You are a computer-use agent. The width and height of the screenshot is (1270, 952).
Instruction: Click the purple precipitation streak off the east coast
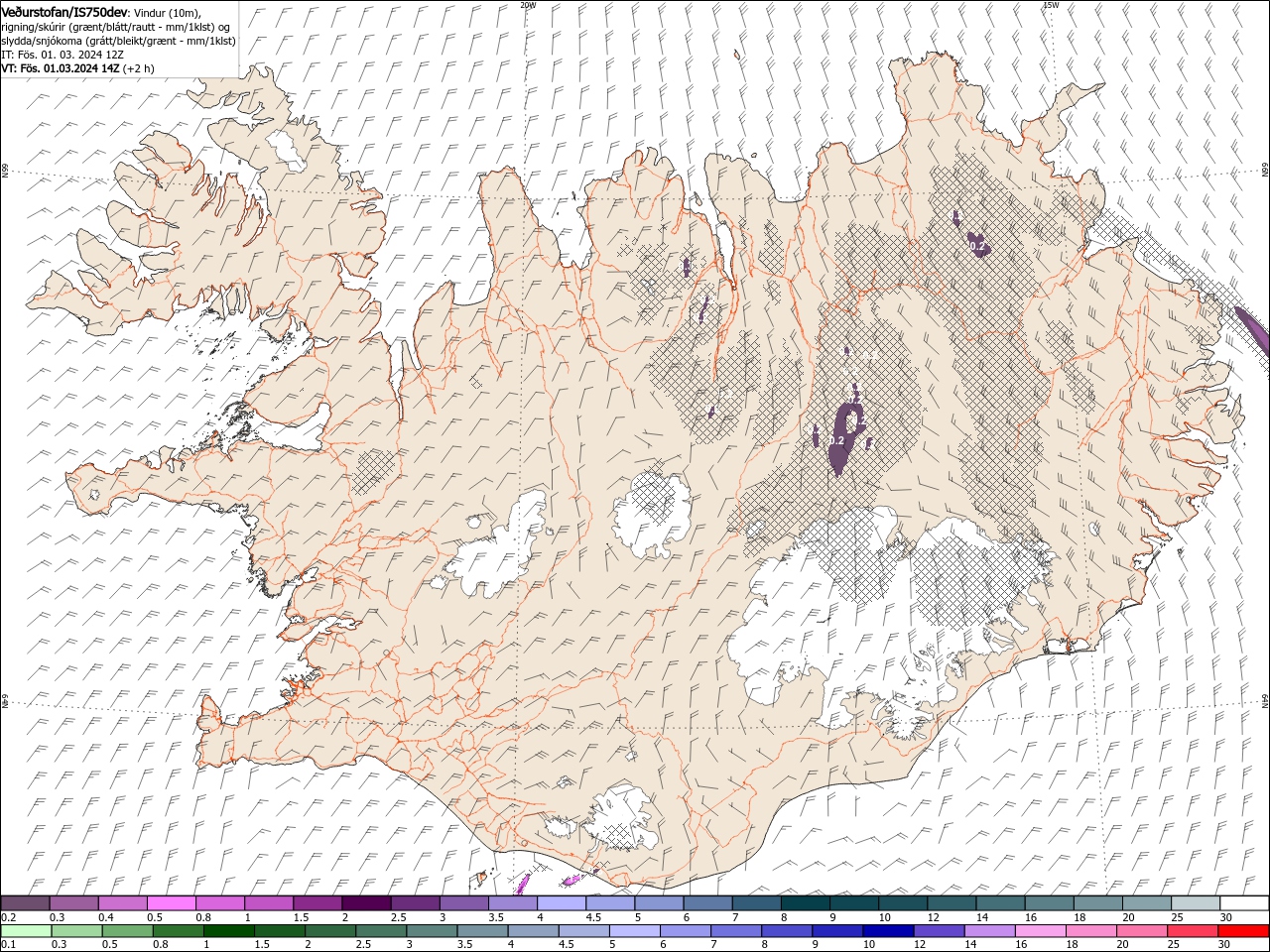point(1252,330)
